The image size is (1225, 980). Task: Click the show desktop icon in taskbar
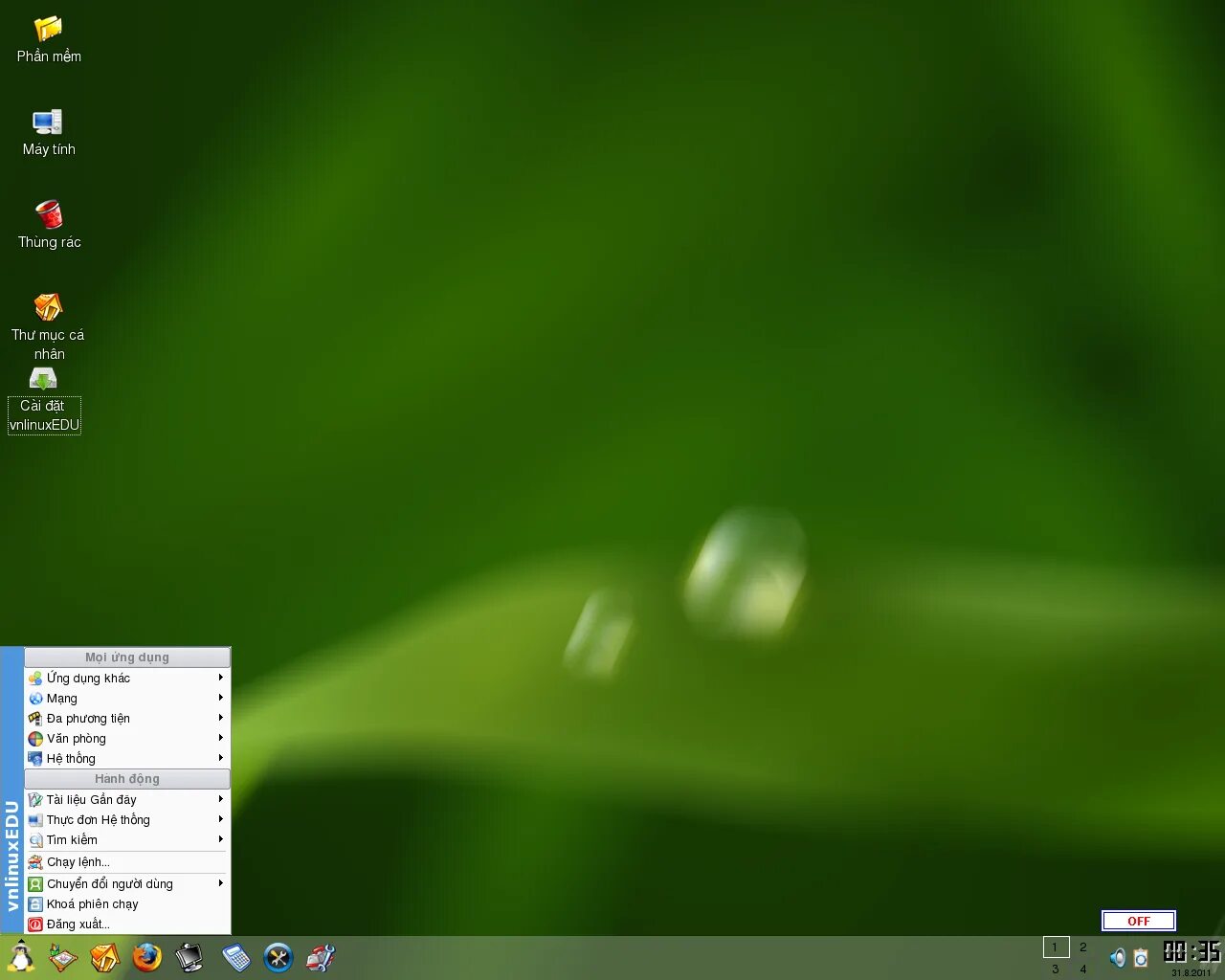point(63,957)
